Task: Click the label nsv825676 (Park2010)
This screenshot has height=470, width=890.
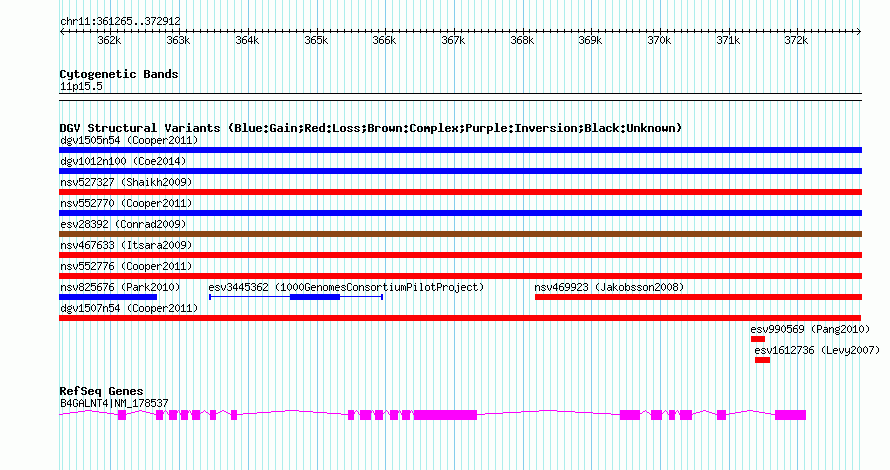Action: pyautogui.click(x=120, y=287)
